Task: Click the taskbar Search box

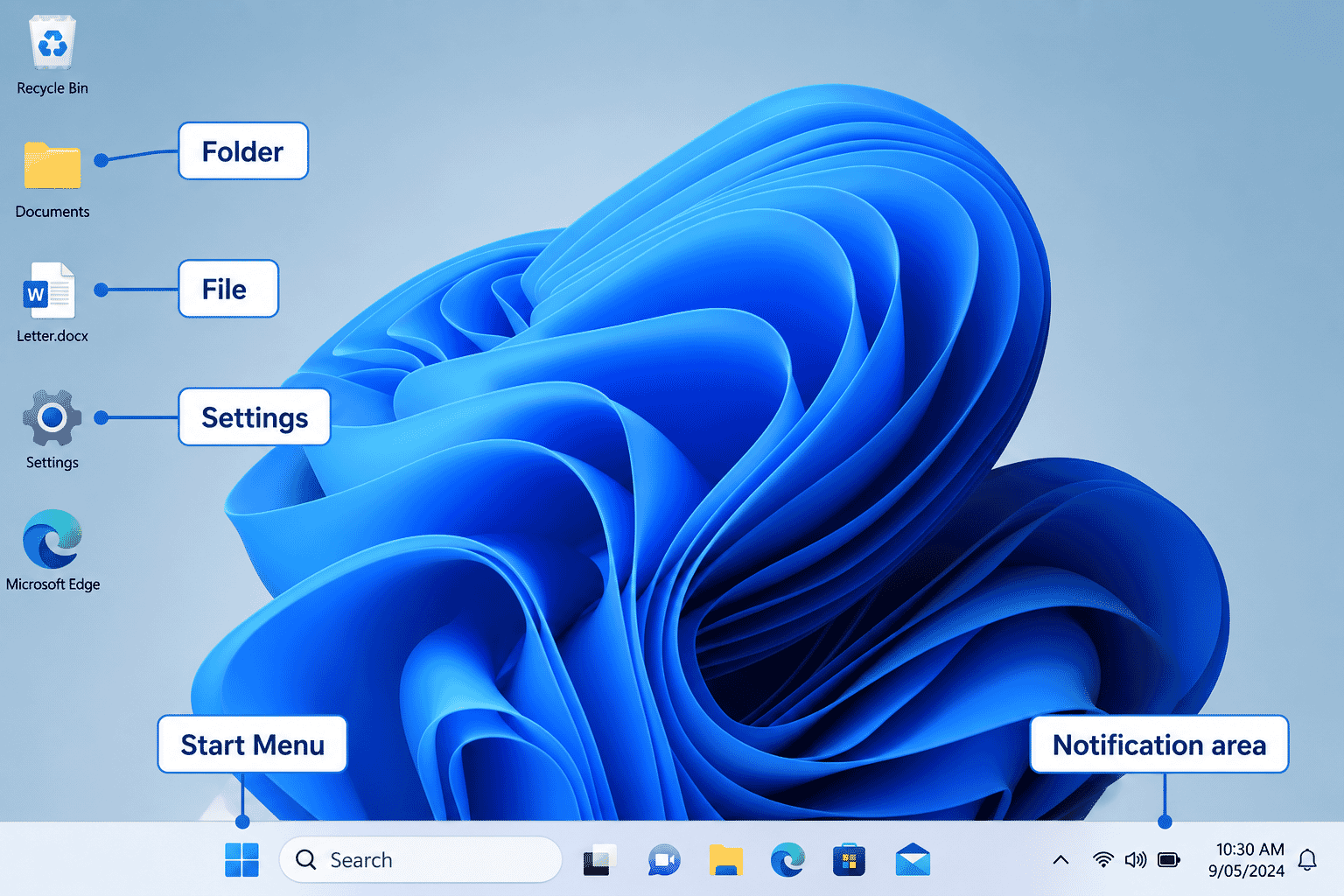Action: pyautogui.click(x=420, y=860)
